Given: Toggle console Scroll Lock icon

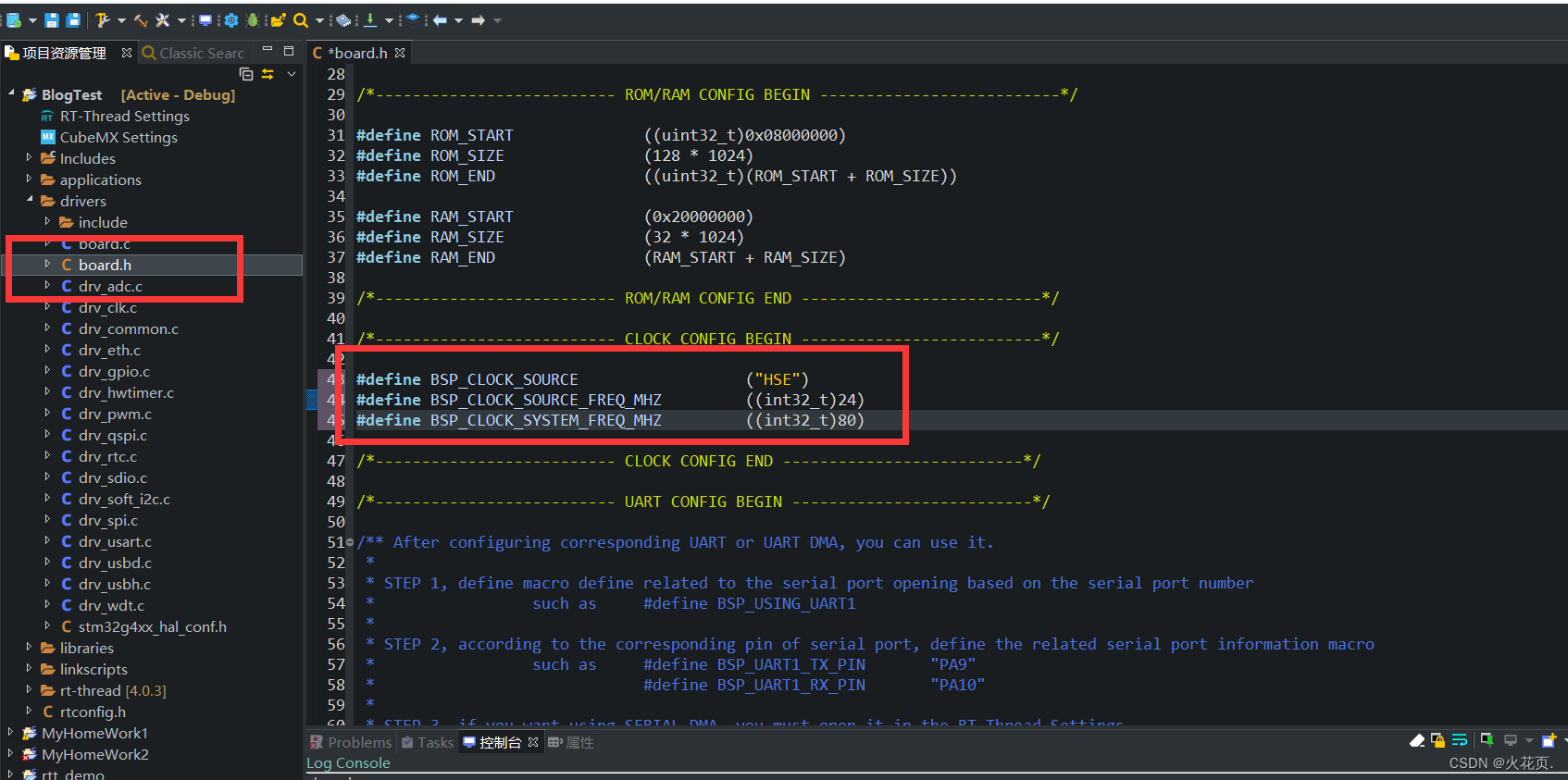Looking at the screenshot, I should (1437, 740).
